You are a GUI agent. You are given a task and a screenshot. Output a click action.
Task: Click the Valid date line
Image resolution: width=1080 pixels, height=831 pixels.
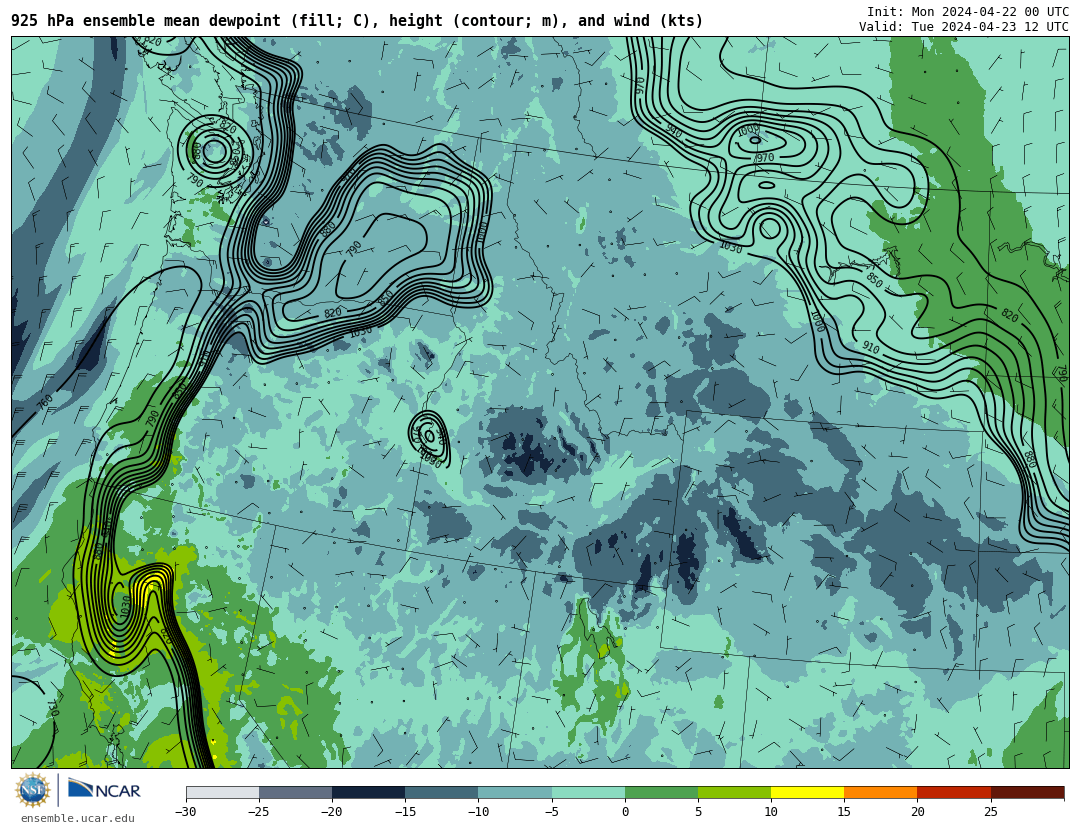[964, 27]
